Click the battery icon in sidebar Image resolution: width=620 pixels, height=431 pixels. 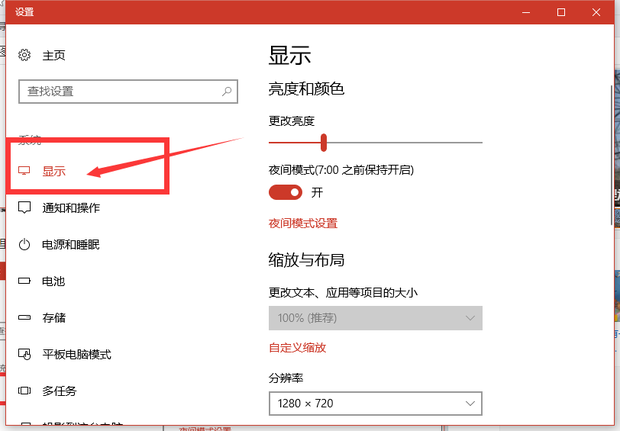24,281
